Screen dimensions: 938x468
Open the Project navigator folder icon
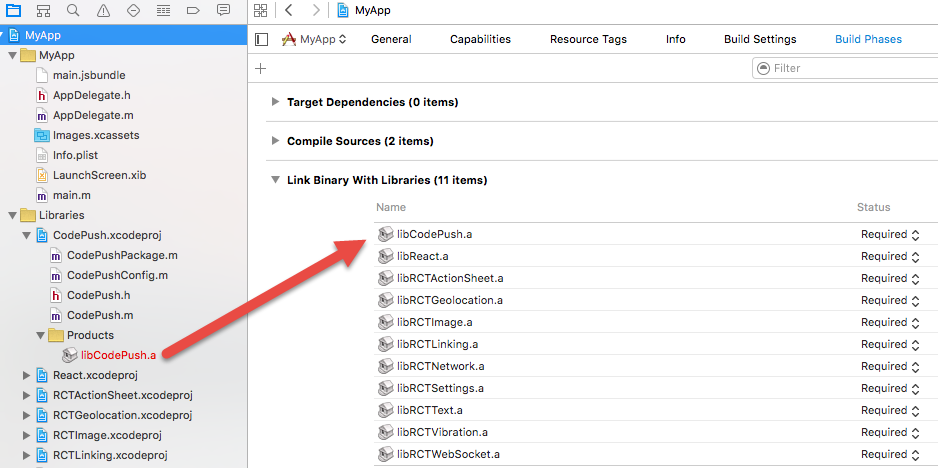coord(13,10)
